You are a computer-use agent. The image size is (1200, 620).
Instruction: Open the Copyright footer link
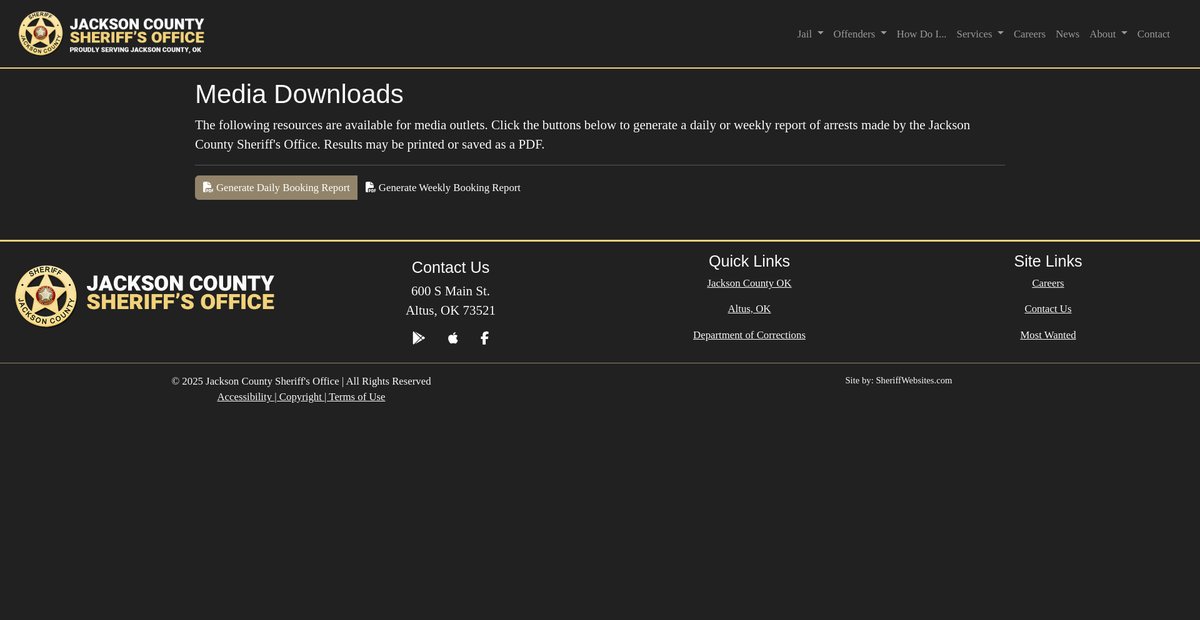point(300,397)
